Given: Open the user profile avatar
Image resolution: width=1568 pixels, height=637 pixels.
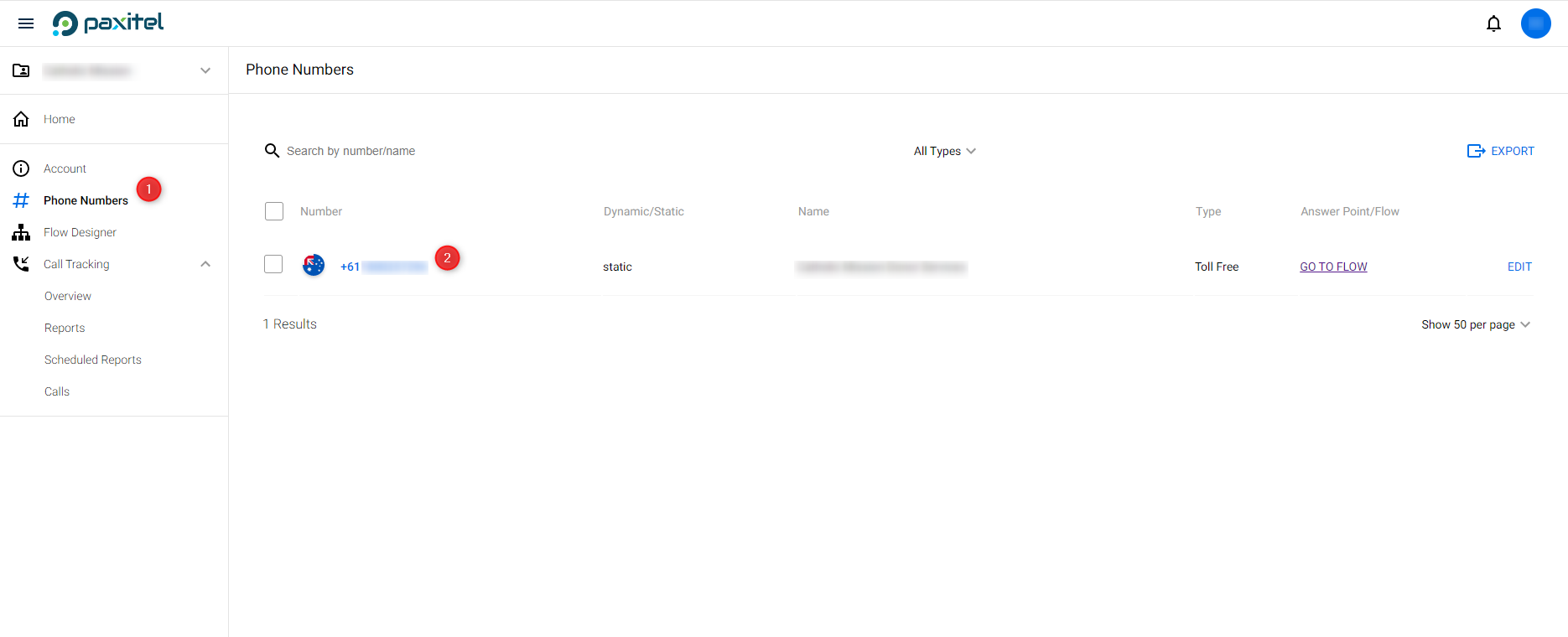Looking at the screenshot, I should click(1535, 23).
